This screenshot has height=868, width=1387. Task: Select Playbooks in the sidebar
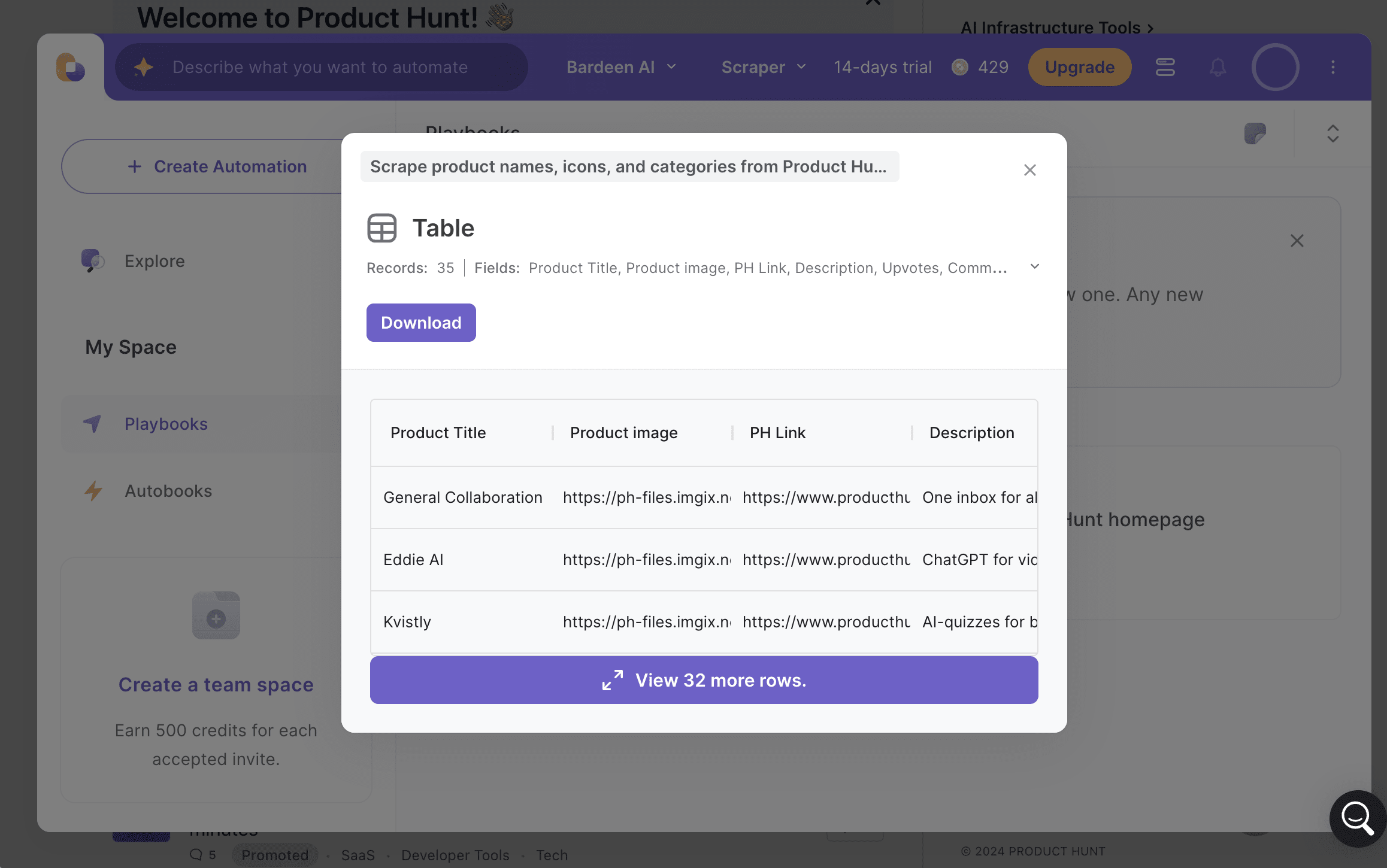pyautogui.click(x=166, y=424)
